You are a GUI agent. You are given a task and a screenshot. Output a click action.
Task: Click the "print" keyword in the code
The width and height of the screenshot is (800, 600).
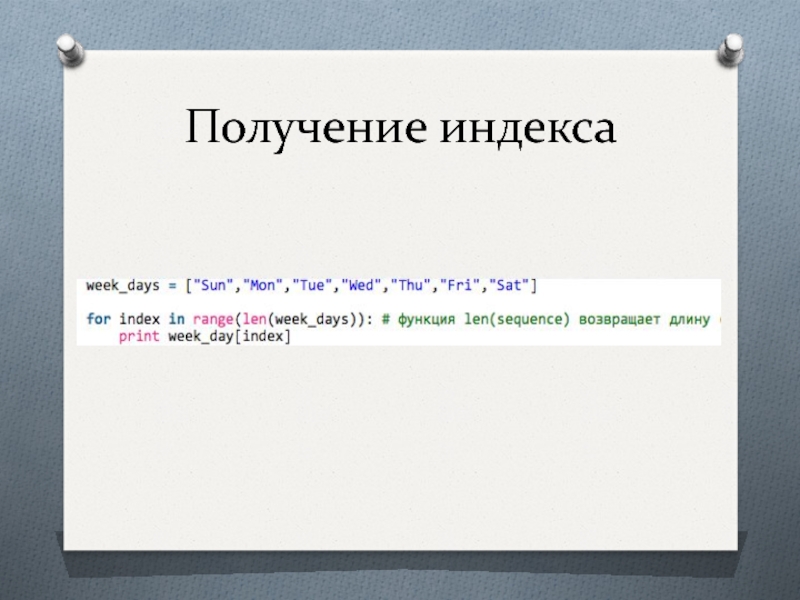coord(139,337)
